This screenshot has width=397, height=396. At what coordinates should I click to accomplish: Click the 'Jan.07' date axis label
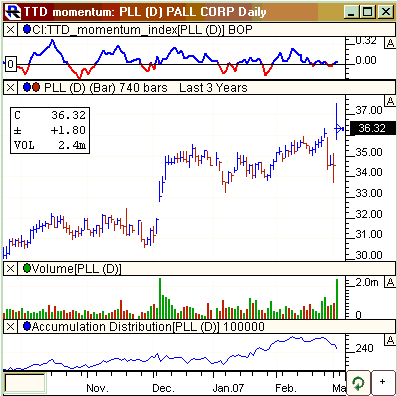coord(228,388)
